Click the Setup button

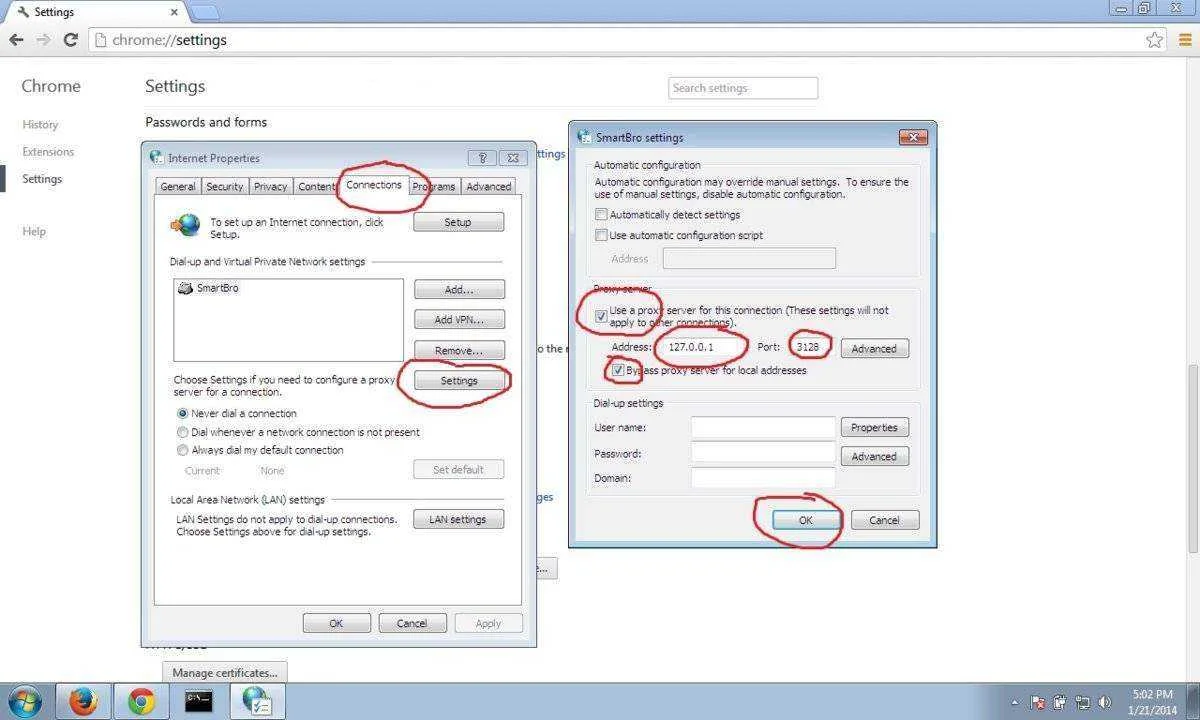(458, 222)
